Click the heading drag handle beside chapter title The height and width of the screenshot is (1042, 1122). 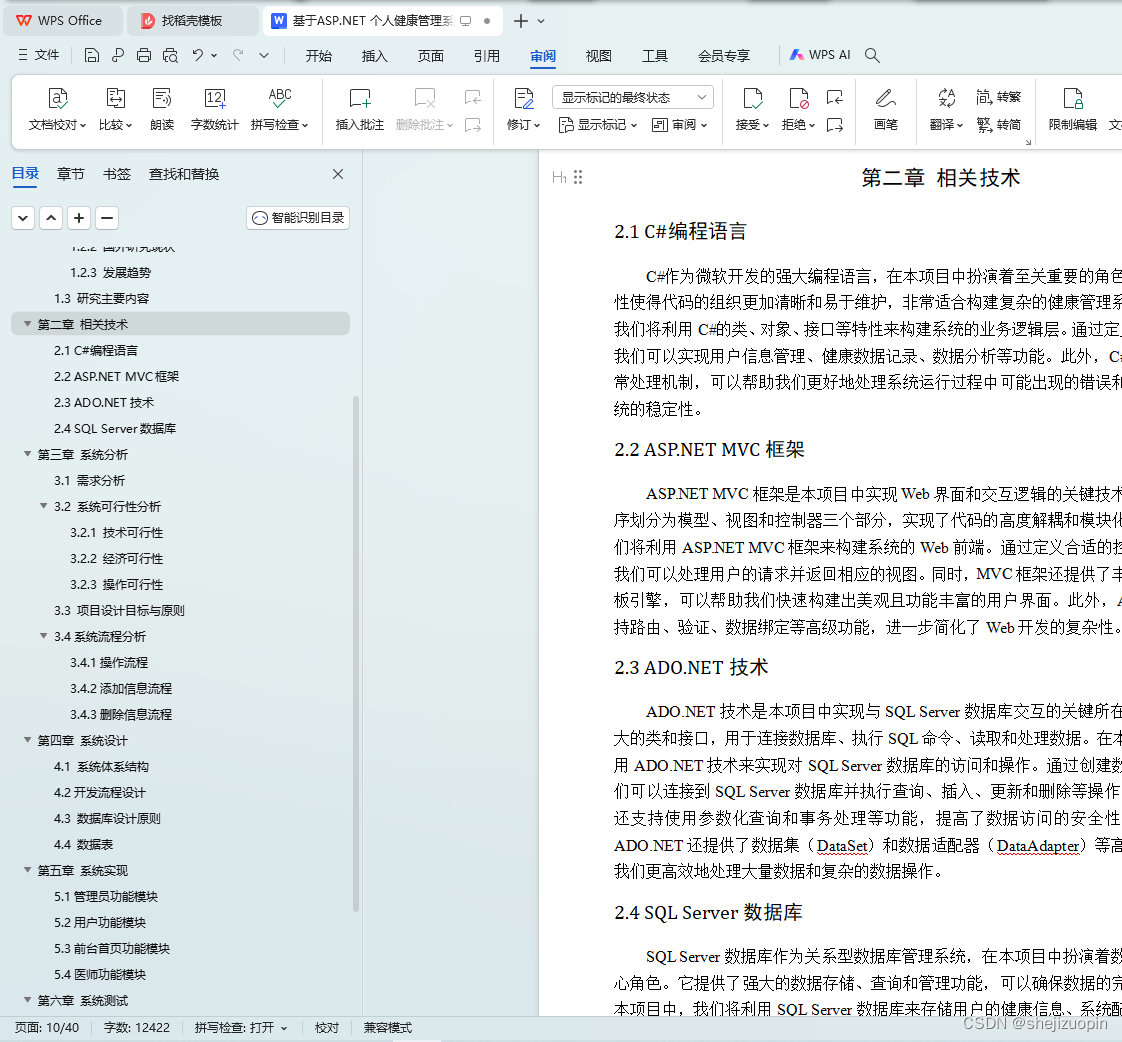coord(578,177)
